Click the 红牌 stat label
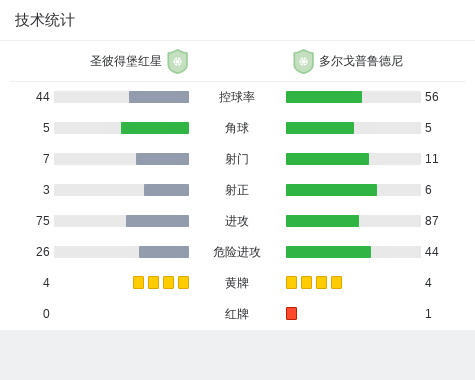The height and width of the screenshot is (380, 475). tap(237, 314)
